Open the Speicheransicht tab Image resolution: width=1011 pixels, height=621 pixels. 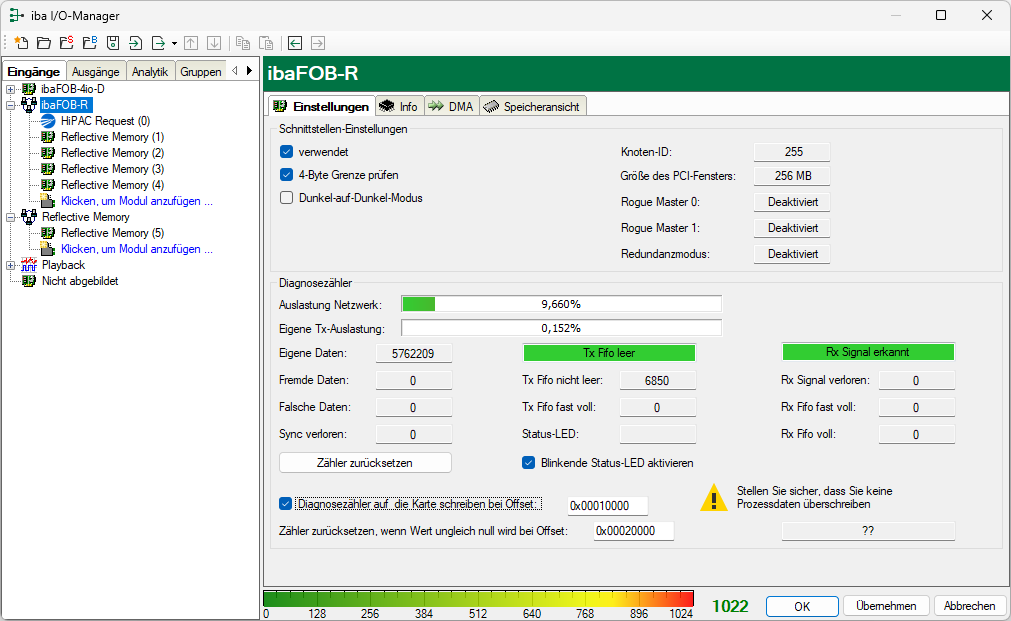[x=532, y=107]
